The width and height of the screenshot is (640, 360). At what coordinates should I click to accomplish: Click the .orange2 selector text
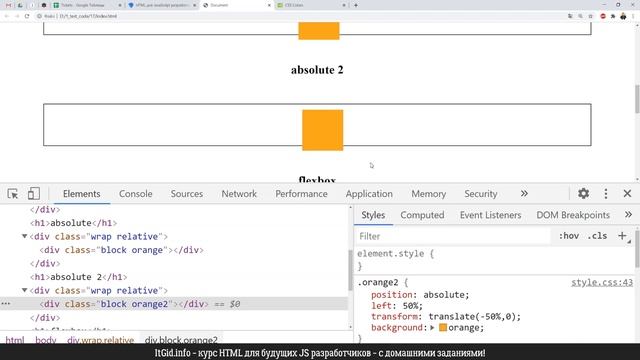(x=378, y=282)
